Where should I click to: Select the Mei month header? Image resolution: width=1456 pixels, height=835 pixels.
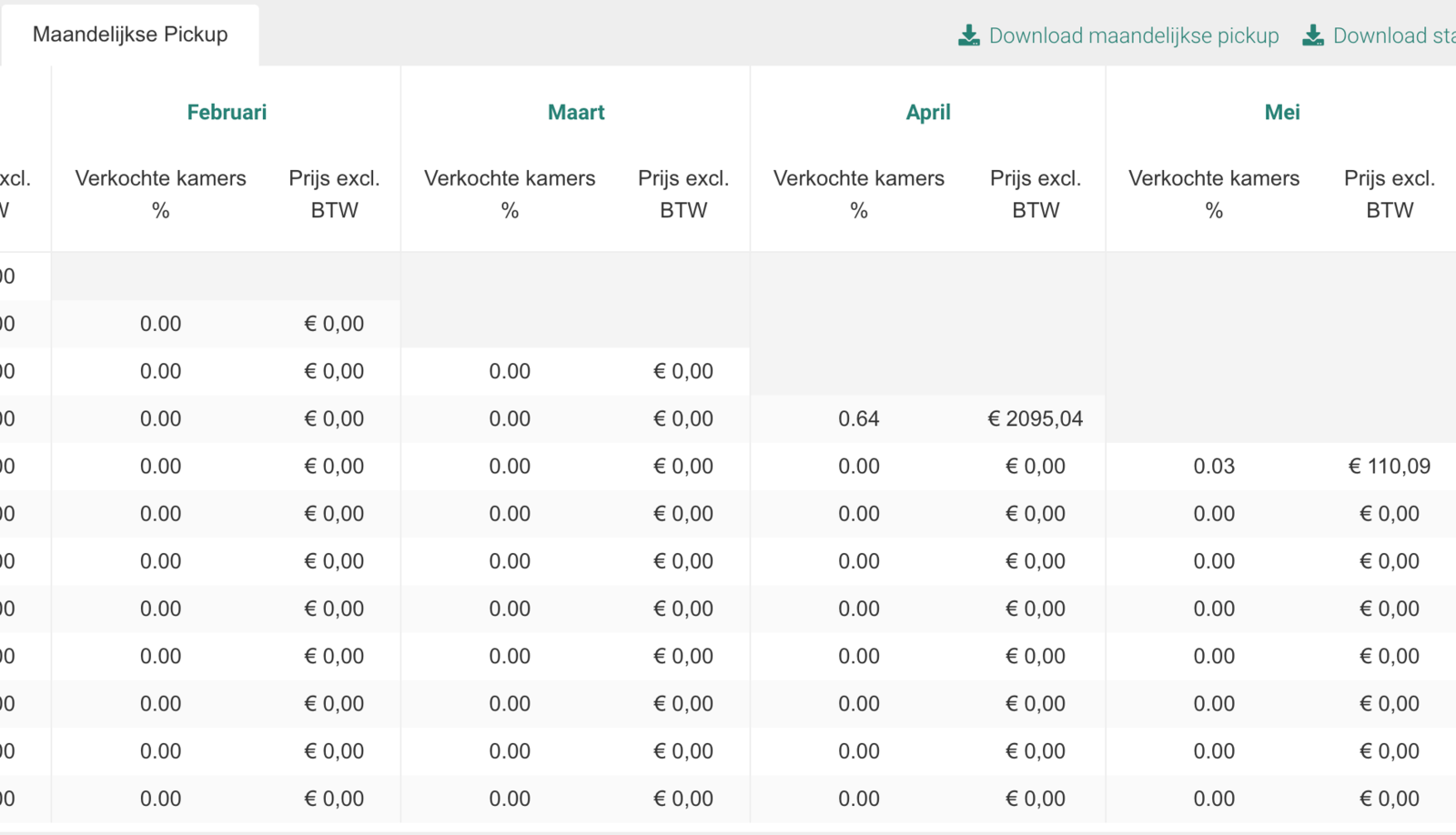click(1282, 112)
